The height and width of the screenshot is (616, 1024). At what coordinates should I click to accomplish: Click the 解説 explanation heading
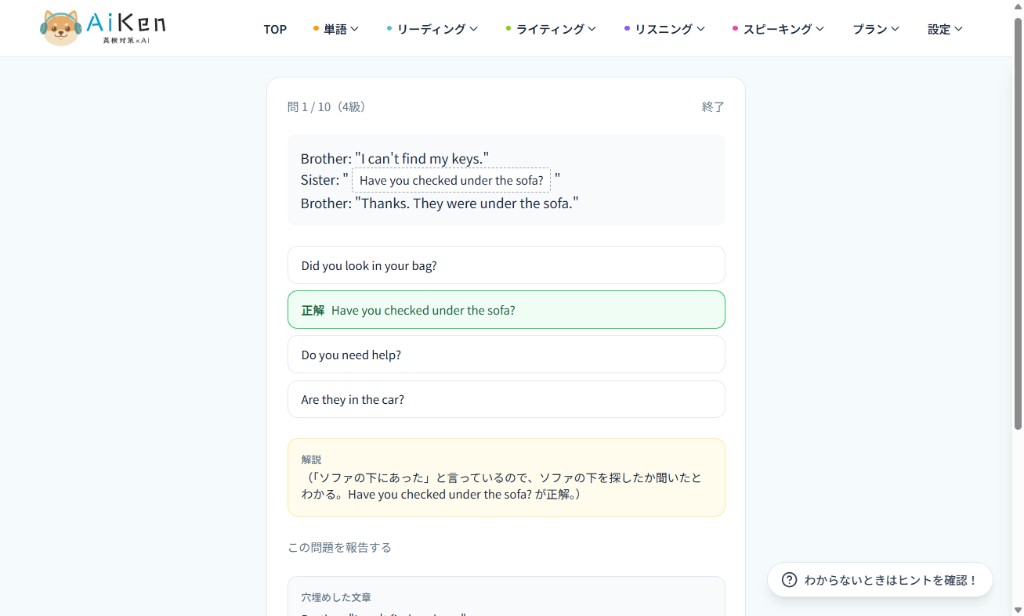(312, 459)
